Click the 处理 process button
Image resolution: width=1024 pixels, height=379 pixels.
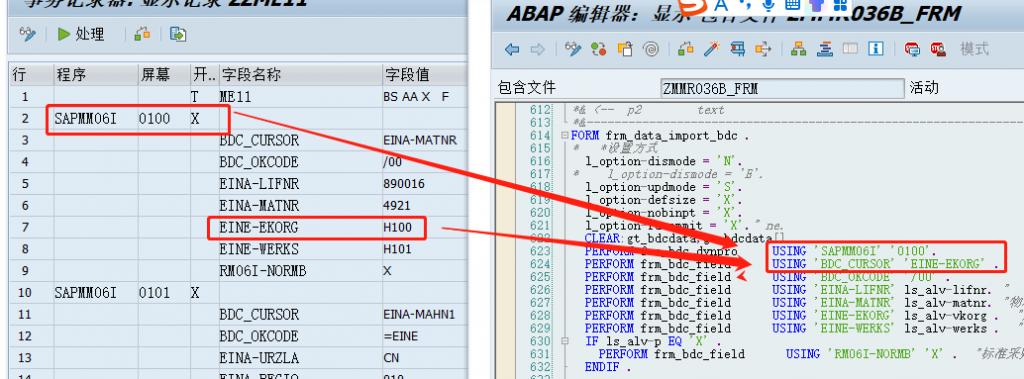tap(82, 34)
